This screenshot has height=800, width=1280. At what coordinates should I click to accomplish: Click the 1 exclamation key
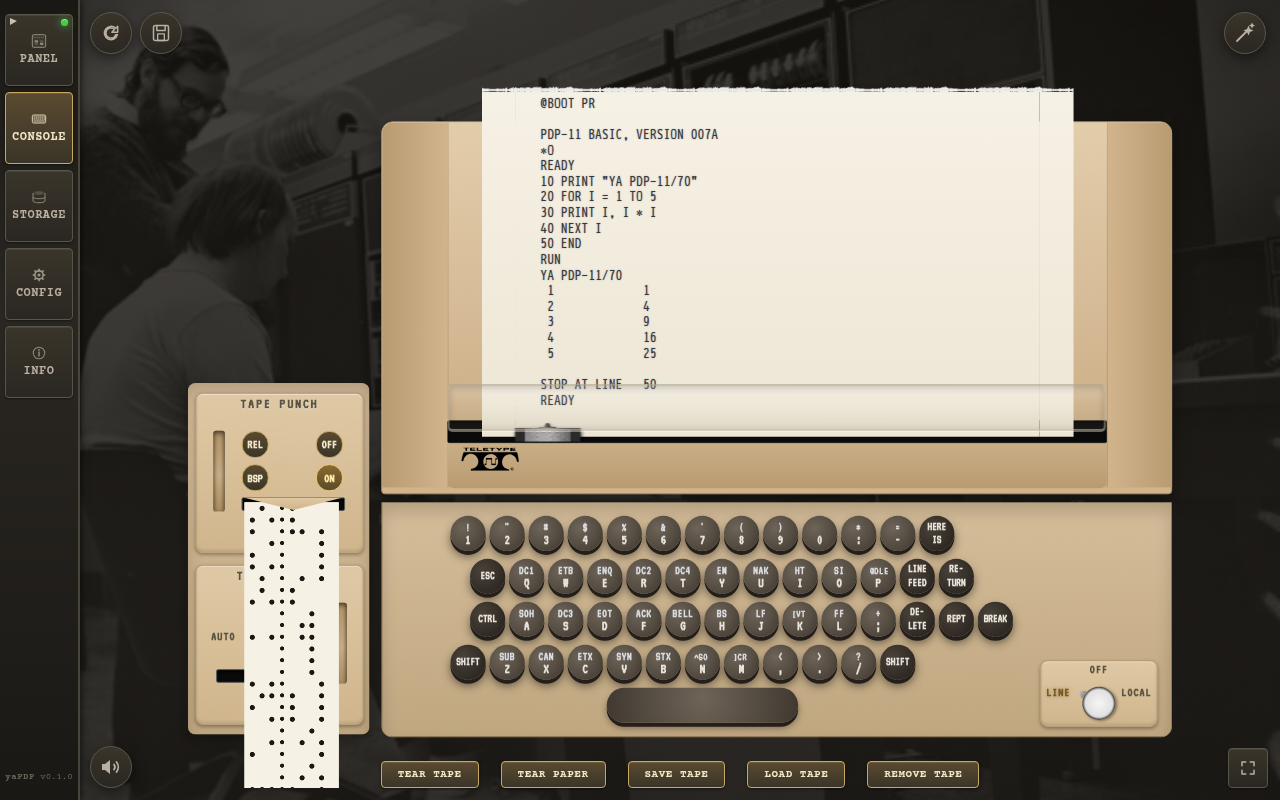[x=468, y=534]
